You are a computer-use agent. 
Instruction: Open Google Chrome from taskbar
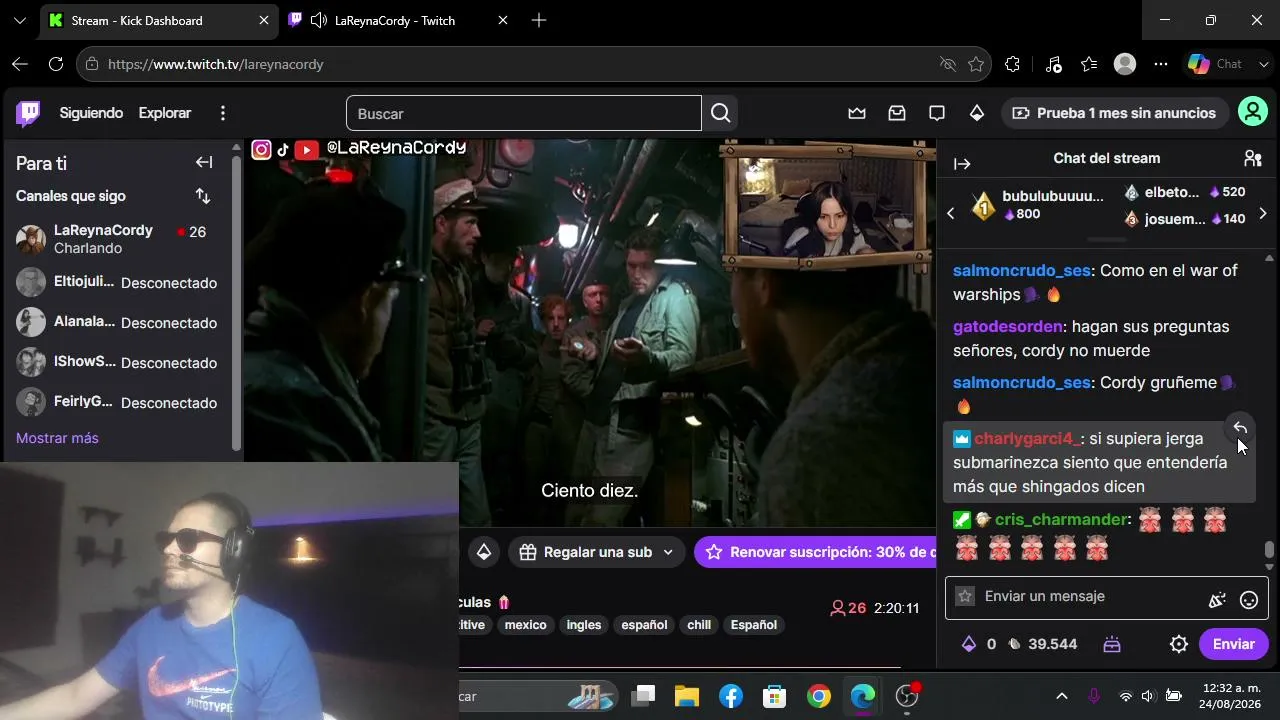point(819,696)
